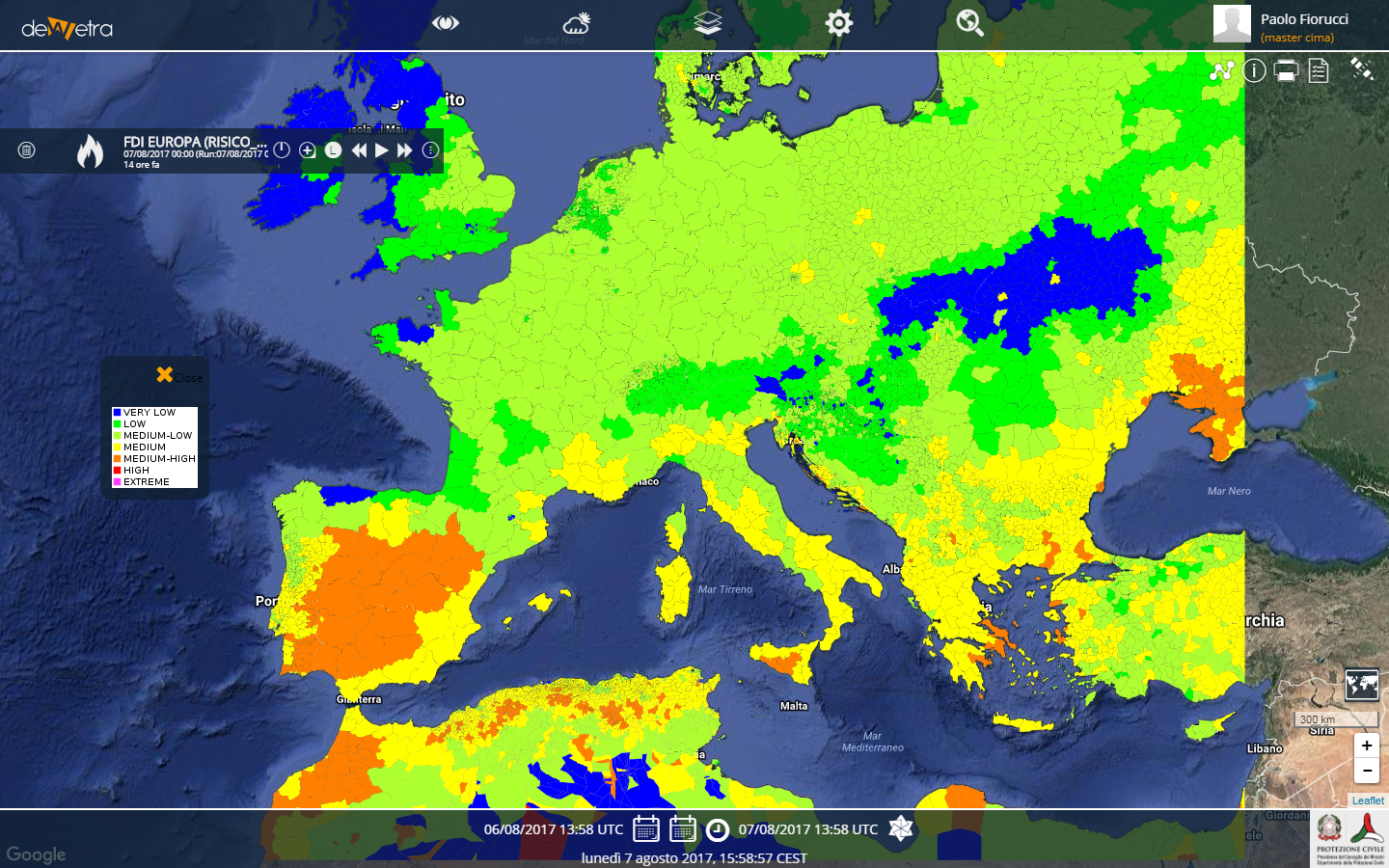Toggle the basemap switcher thumbnail
Viewport: 1389px width, 868px height.
[1361, 685]
